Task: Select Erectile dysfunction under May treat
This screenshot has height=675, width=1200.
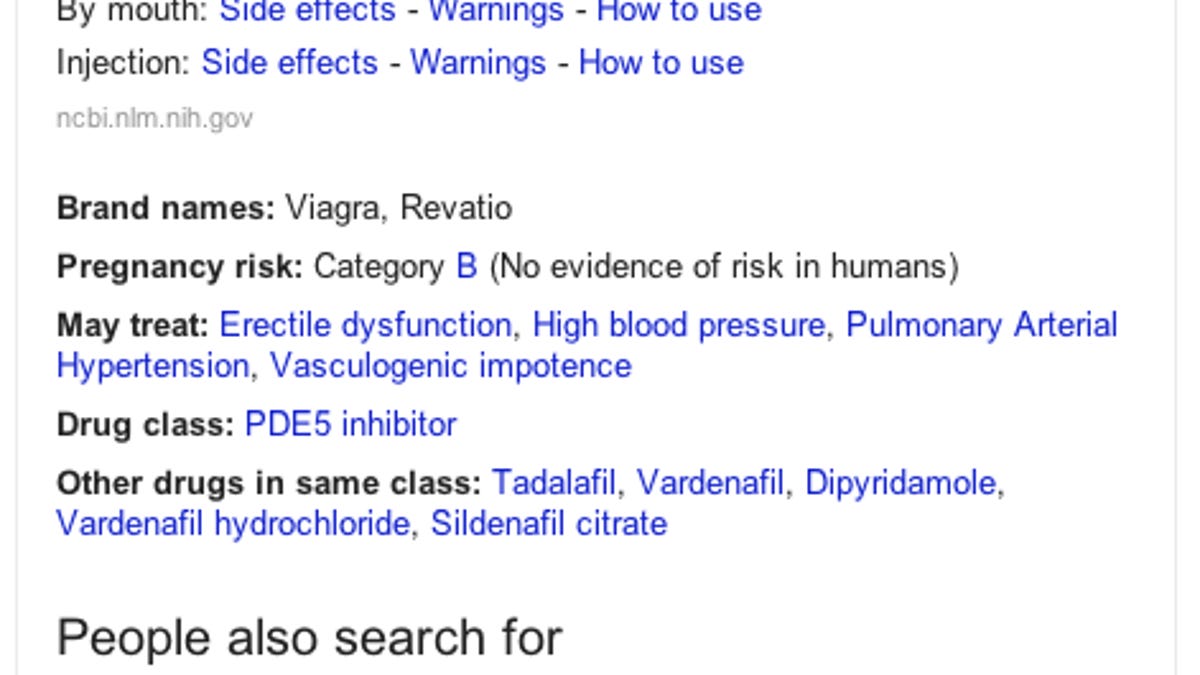Action: [366, 325]
